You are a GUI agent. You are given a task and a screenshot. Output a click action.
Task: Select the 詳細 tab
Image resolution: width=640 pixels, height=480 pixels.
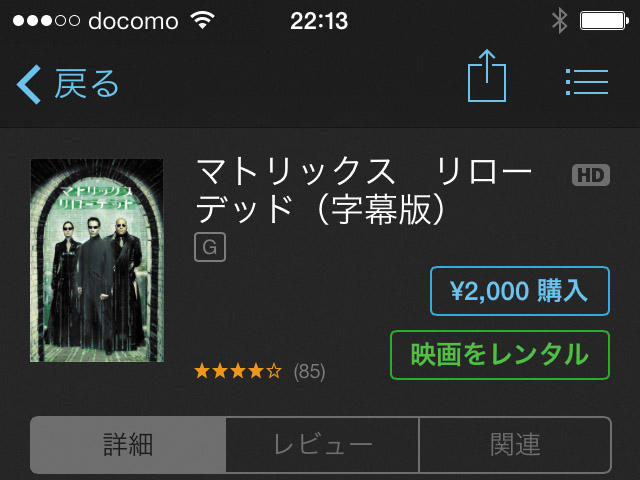coord(128,444)
